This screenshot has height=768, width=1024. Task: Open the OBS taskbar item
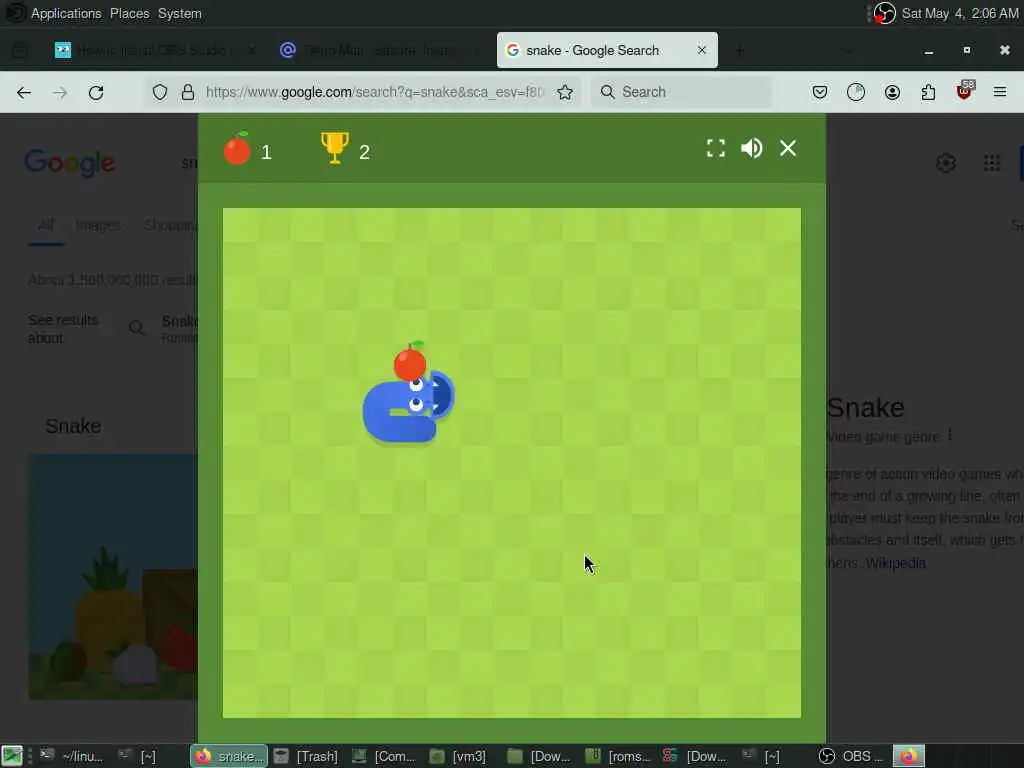(852, 756)
